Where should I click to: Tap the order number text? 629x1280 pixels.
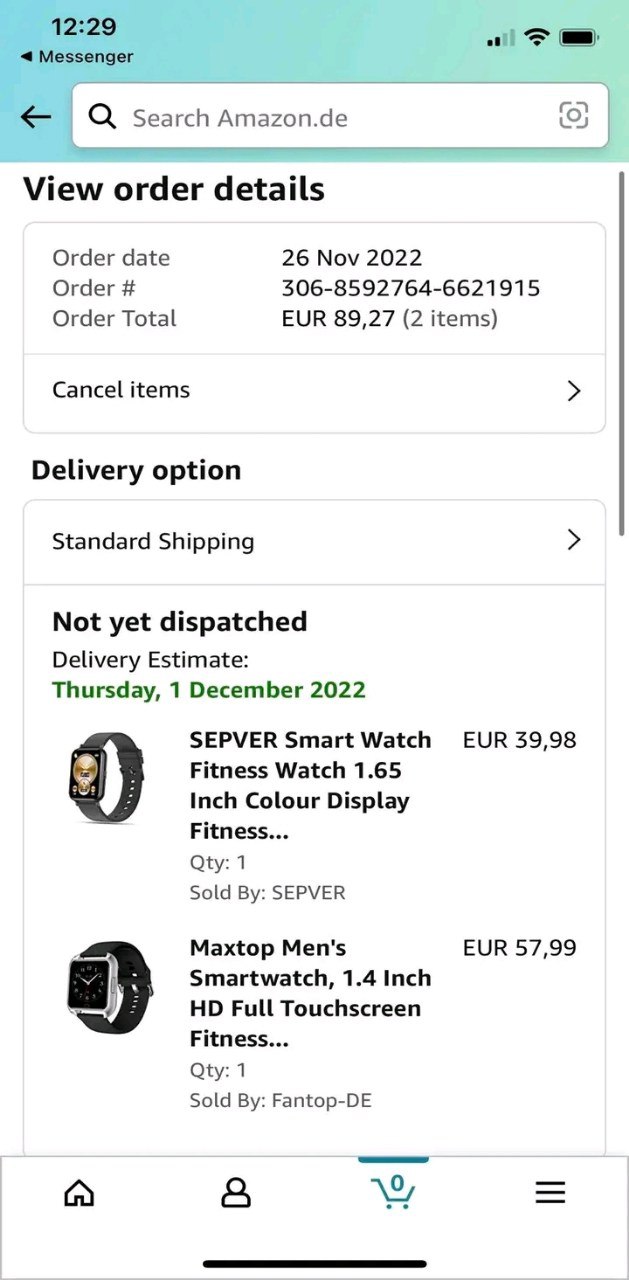pos(410,289)
